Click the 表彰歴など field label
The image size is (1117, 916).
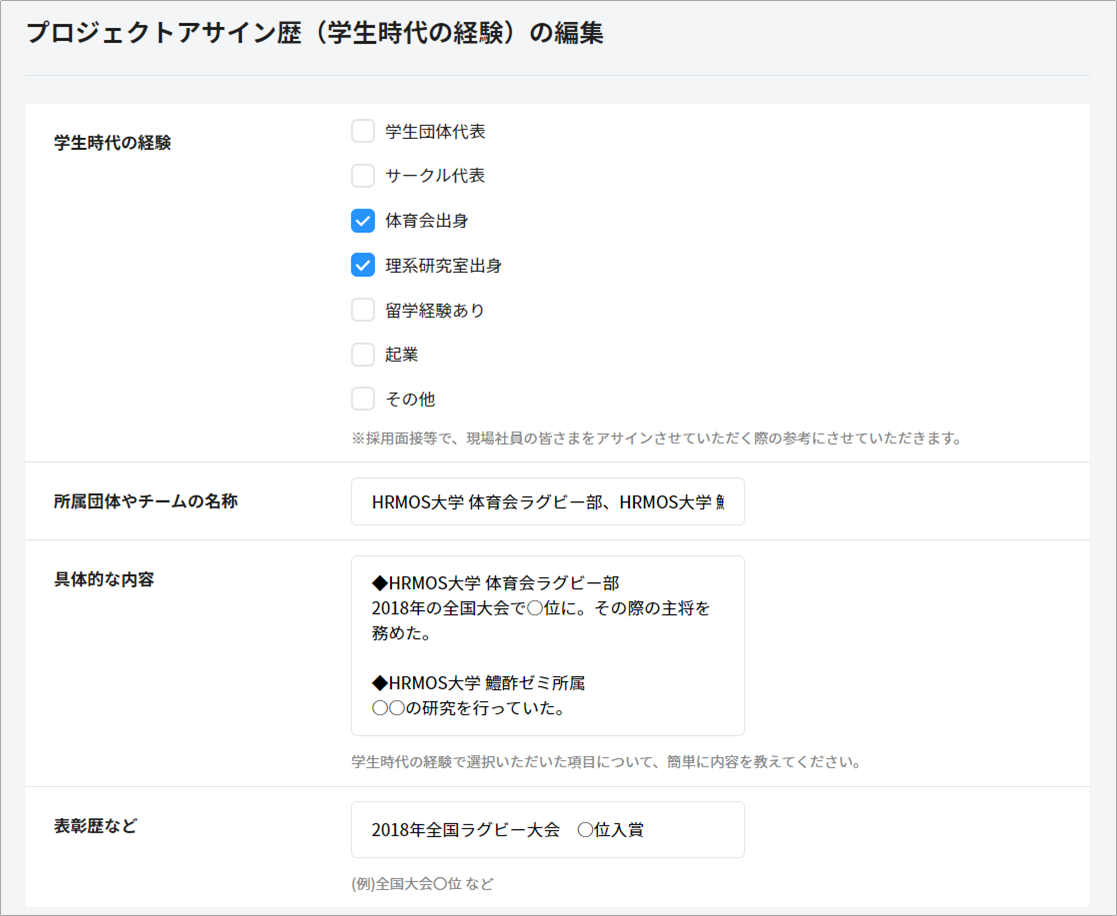pyautogui.click(x=96, y=826)
